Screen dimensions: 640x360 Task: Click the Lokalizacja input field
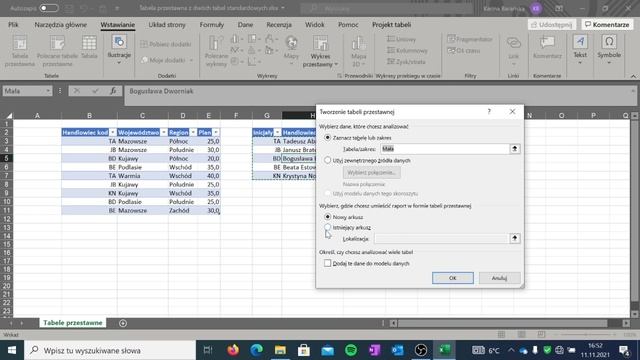coord(441,238)
